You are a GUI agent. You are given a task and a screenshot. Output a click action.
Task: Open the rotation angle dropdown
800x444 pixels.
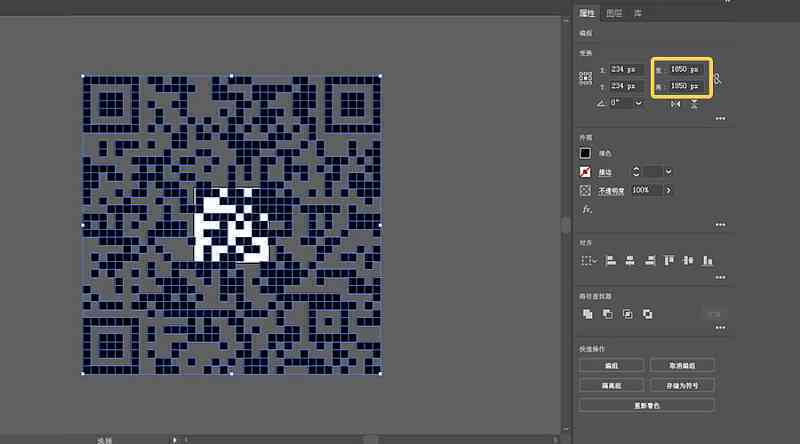(638, 103)
